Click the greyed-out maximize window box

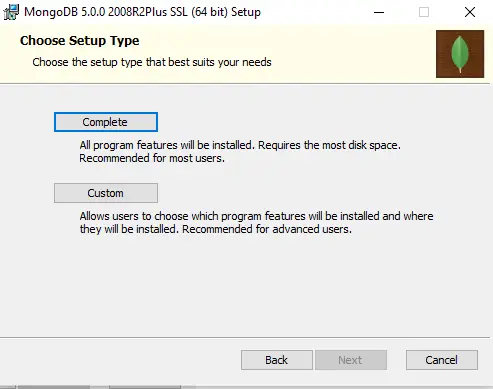click(424, 12)
